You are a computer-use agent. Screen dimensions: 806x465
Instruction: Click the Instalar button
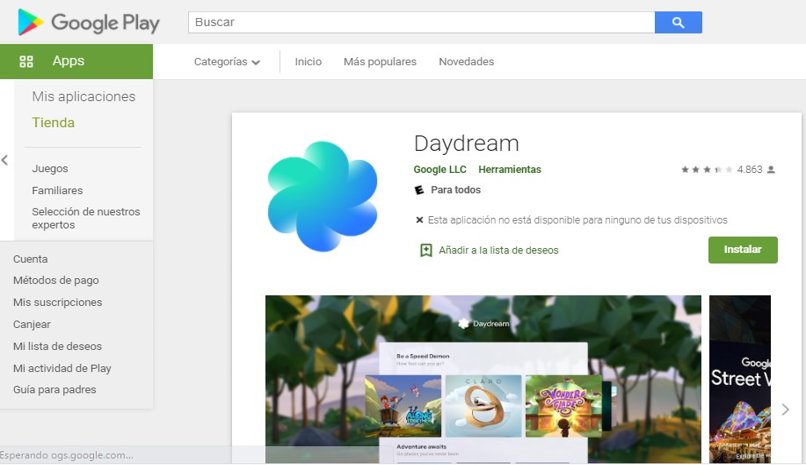click(743, 250)
